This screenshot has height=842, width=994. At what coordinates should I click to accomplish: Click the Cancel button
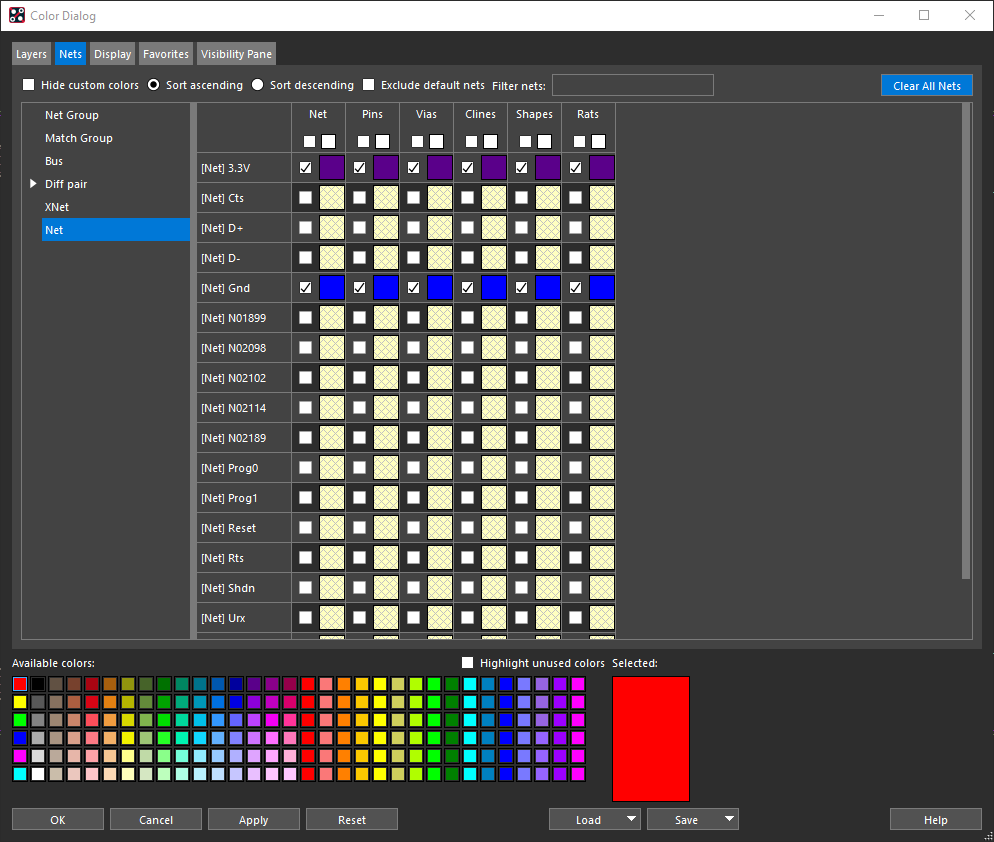tap(156, 819)
